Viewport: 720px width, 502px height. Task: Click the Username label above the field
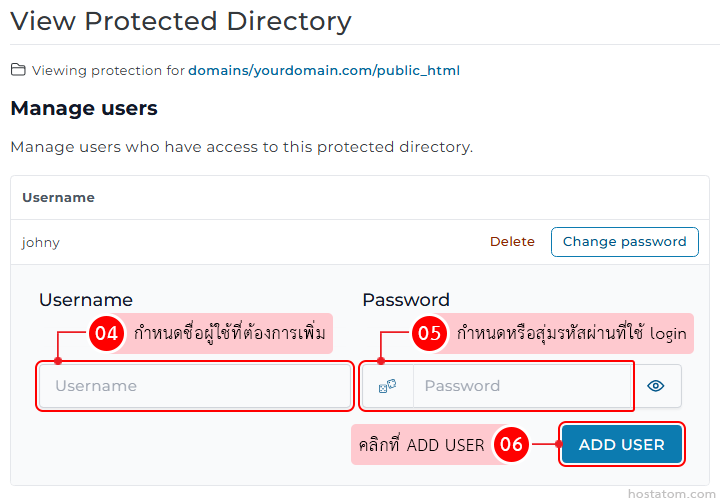click(x=86, y=300)
